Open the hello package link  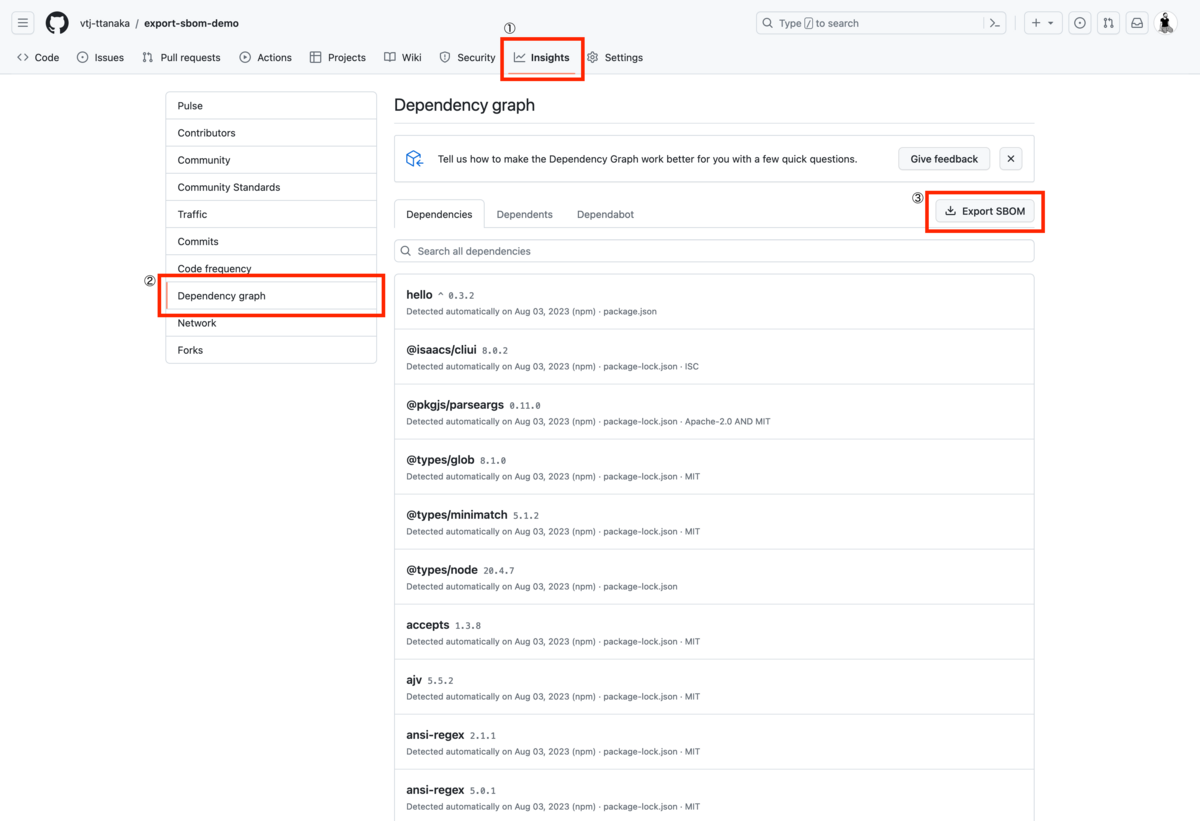(419, 294)
